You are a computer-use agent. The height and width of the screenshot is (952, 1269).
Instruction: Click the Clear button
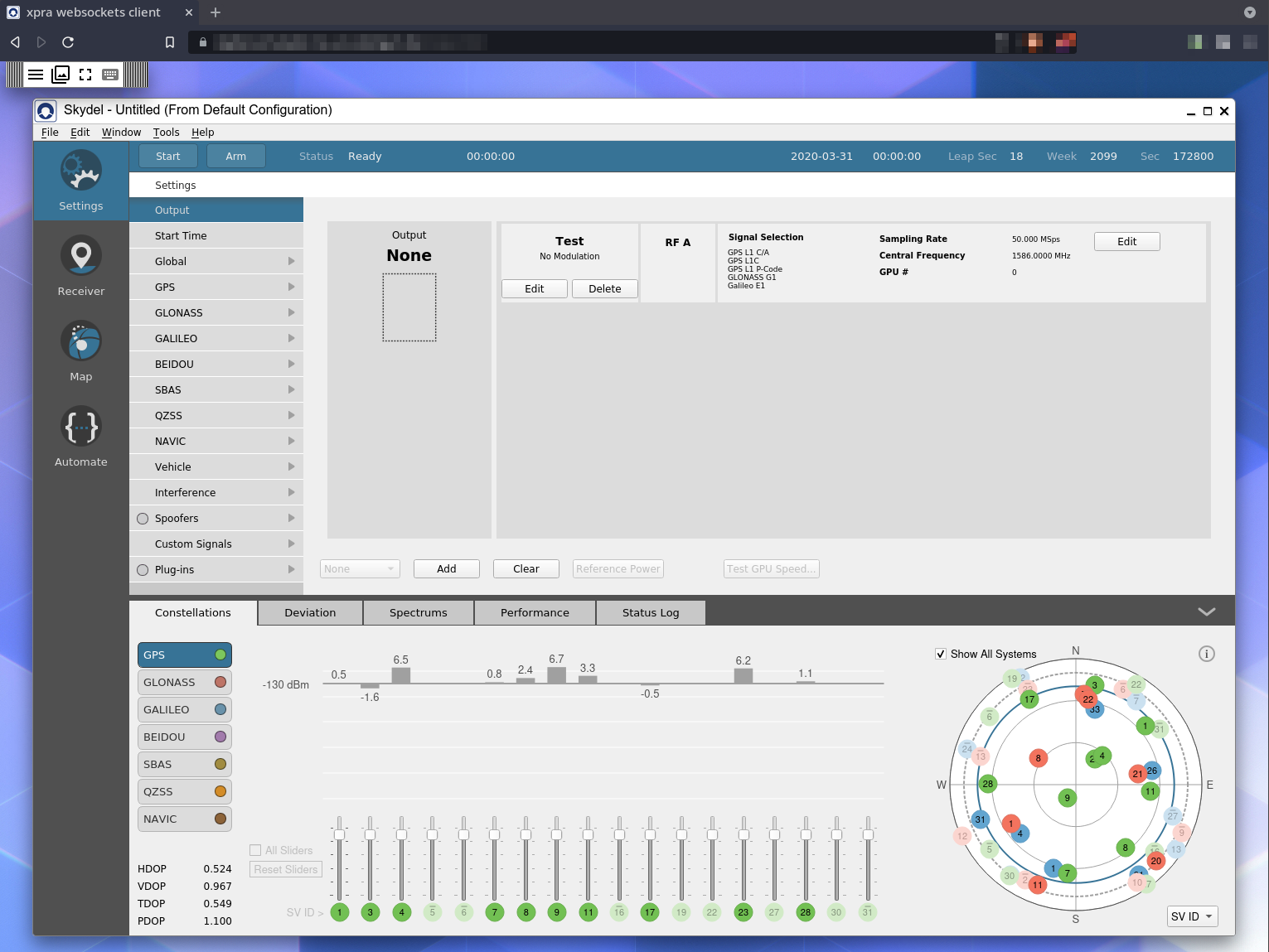pos(526,568)
